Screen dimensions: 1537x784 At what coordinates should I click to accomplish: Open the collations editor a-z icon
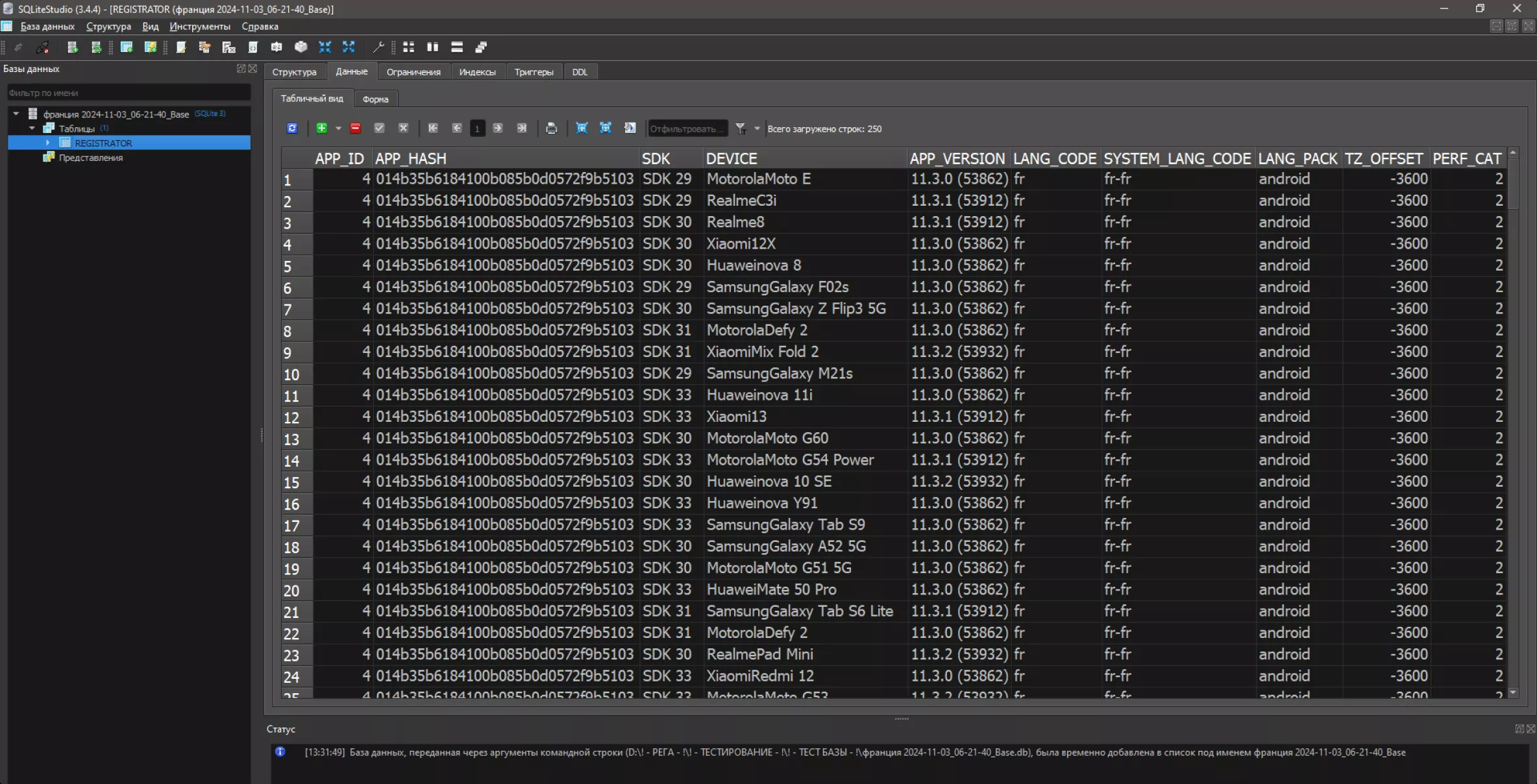277,47
